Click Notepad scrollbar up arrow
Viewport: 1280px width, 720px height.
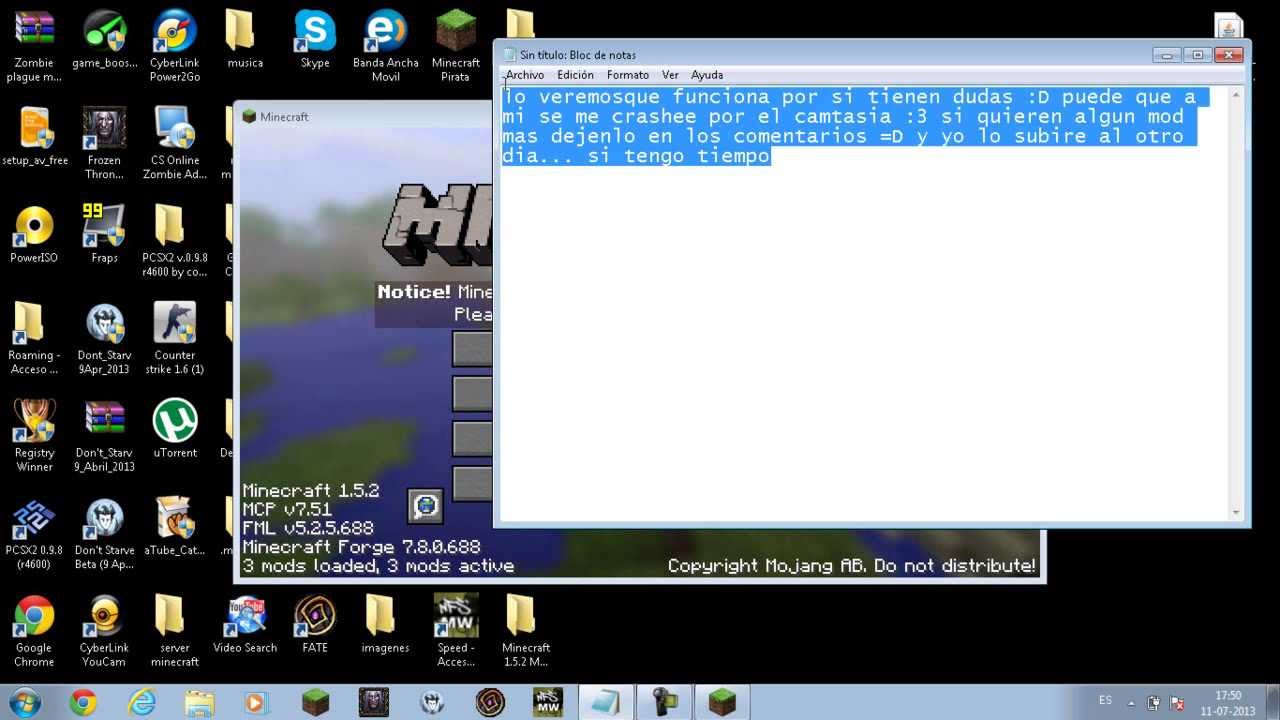coord(1236,95)
